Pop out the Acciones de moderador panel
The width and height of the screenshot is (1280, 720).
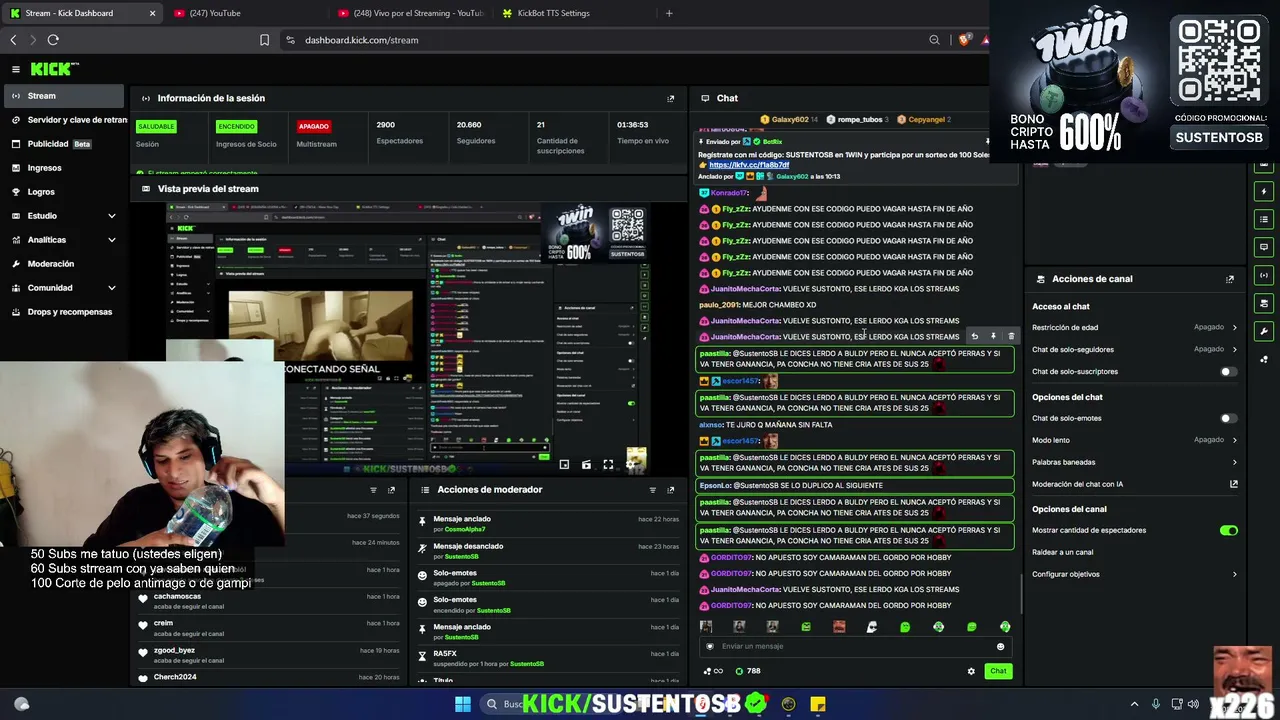click(x=671, y=490)
